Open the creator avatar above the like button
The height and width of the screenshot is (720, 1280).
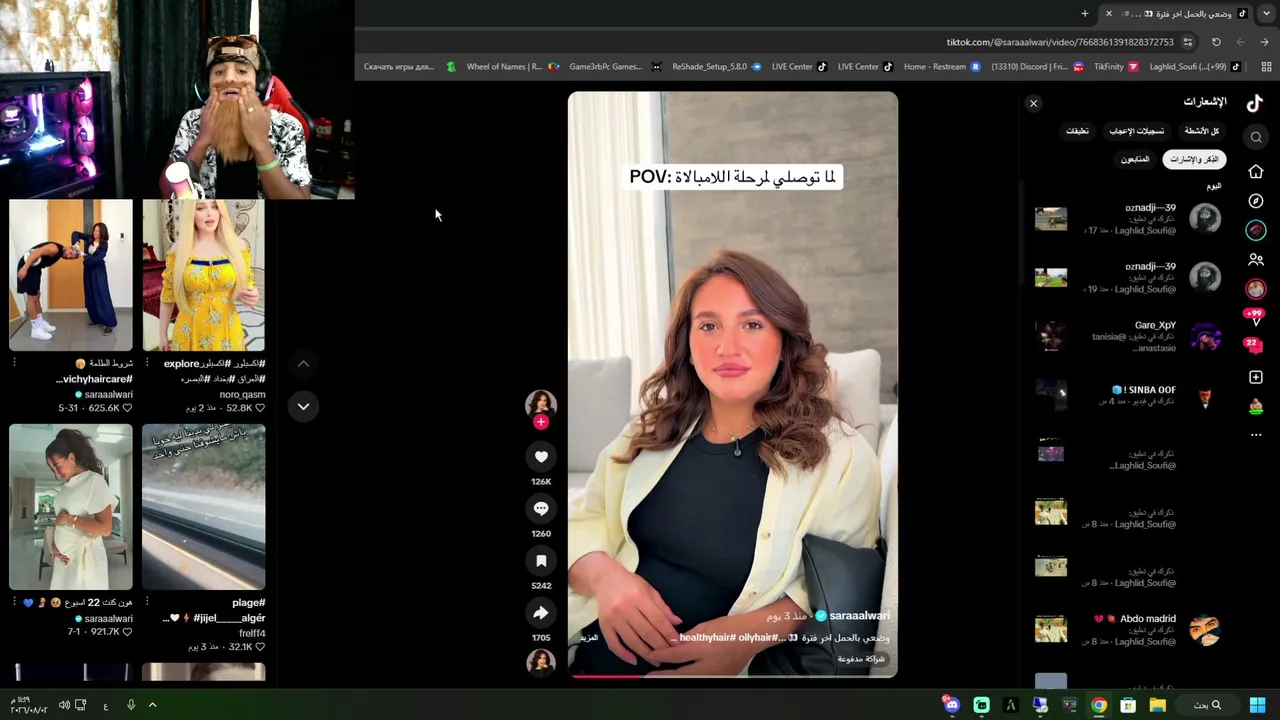coord(541,403)
